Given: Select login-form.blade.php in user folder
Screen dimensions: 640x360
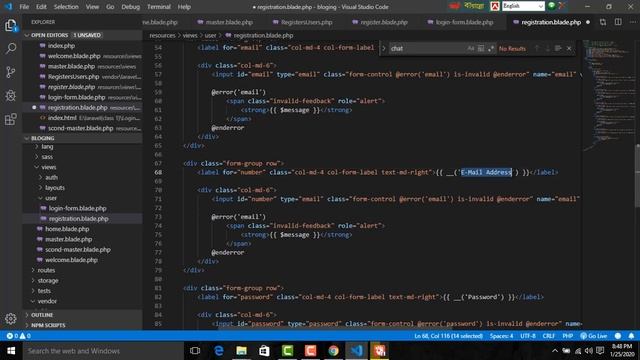Looking at the screenshot, I should (78, 208).
